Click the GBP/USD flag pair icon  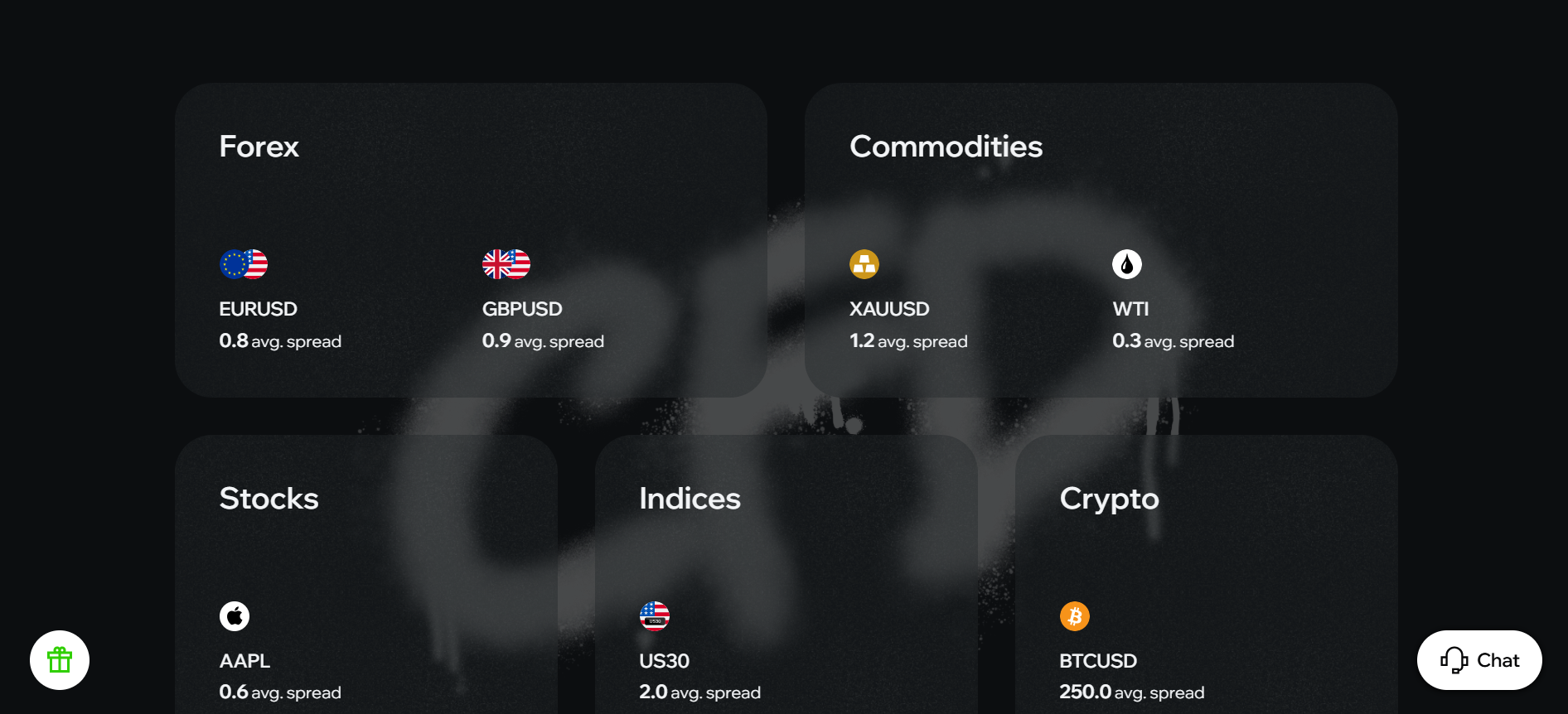point(506,264)
